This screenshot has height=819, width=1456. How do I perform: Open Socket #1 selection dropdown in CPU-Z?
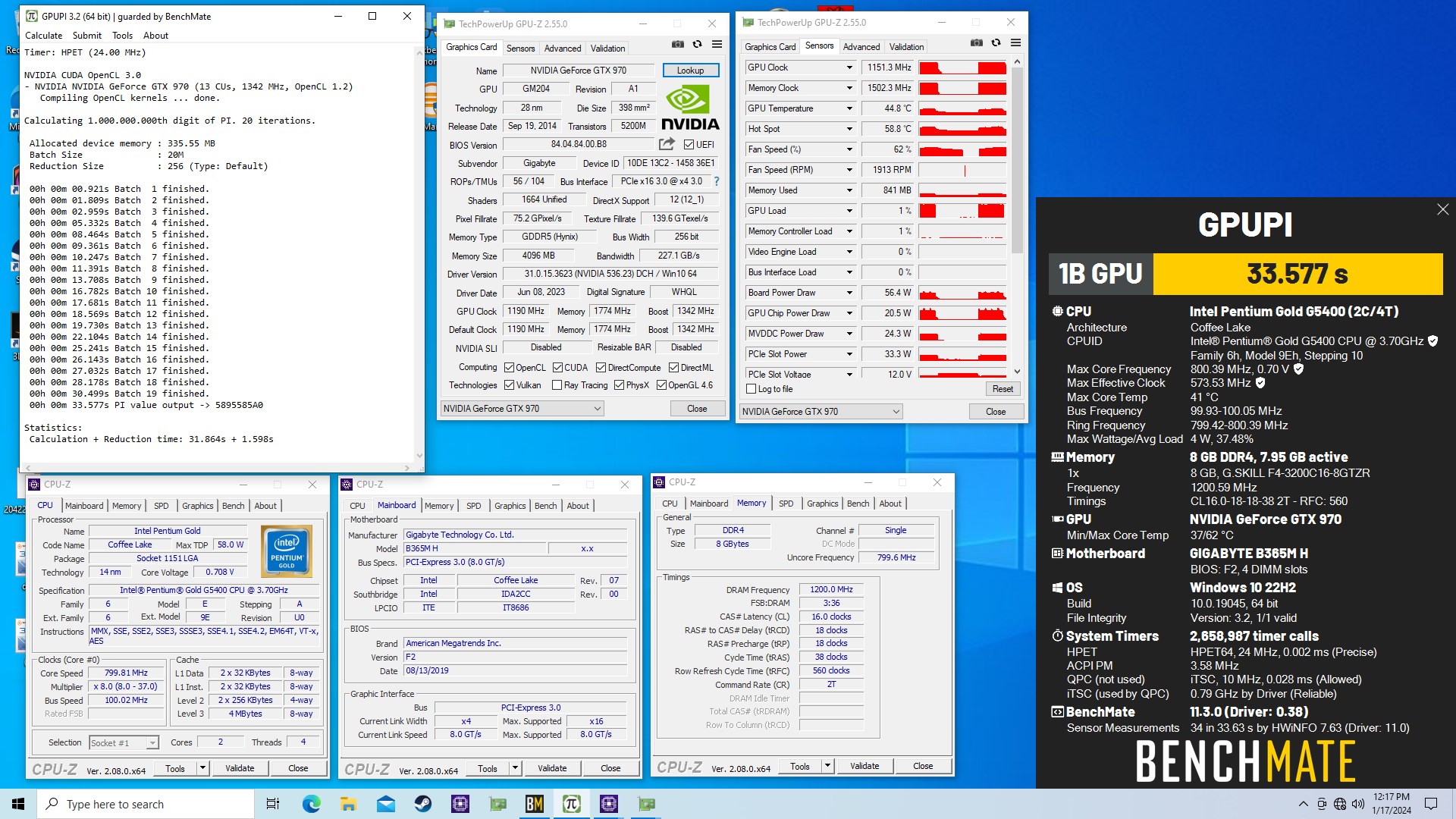pos(124,743)
